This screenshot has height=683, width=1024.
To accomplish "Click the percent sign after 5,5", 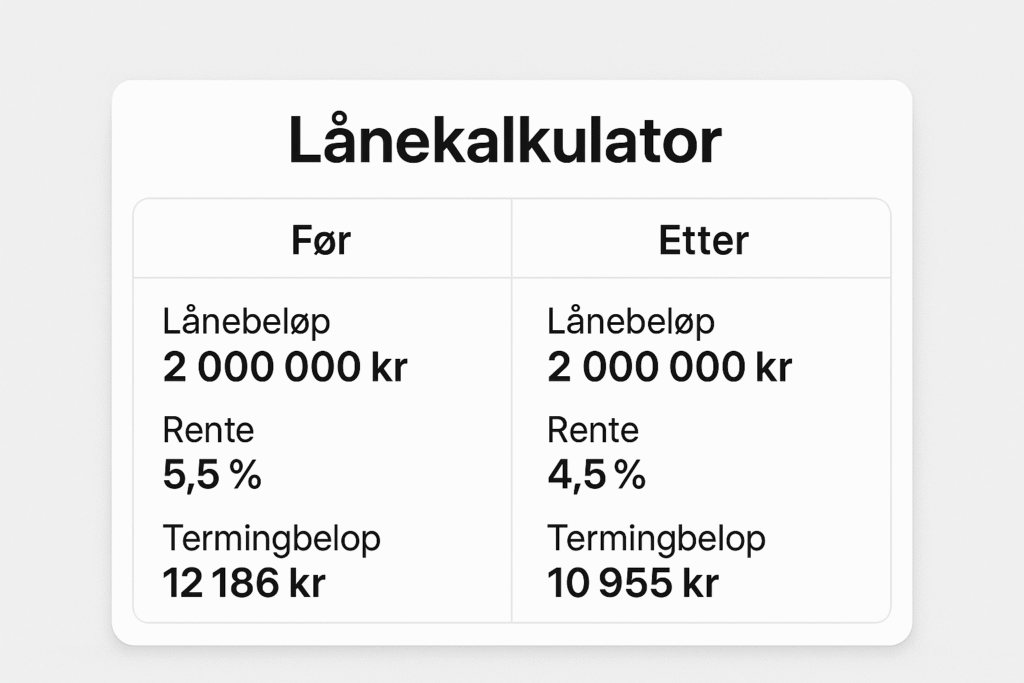I will pos(246,476).
